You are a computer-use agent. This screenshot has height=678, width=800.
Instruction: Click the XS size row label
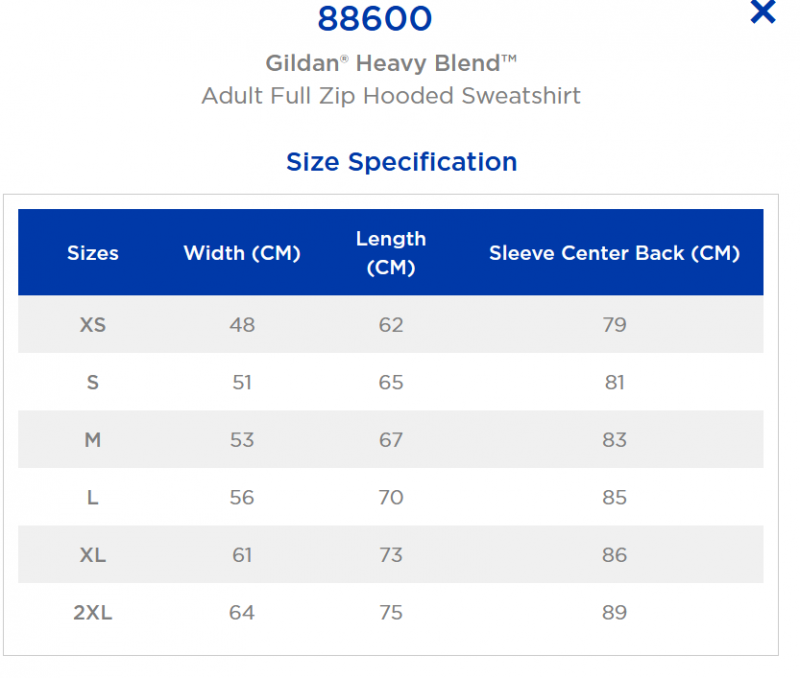[x=93, y=325]
